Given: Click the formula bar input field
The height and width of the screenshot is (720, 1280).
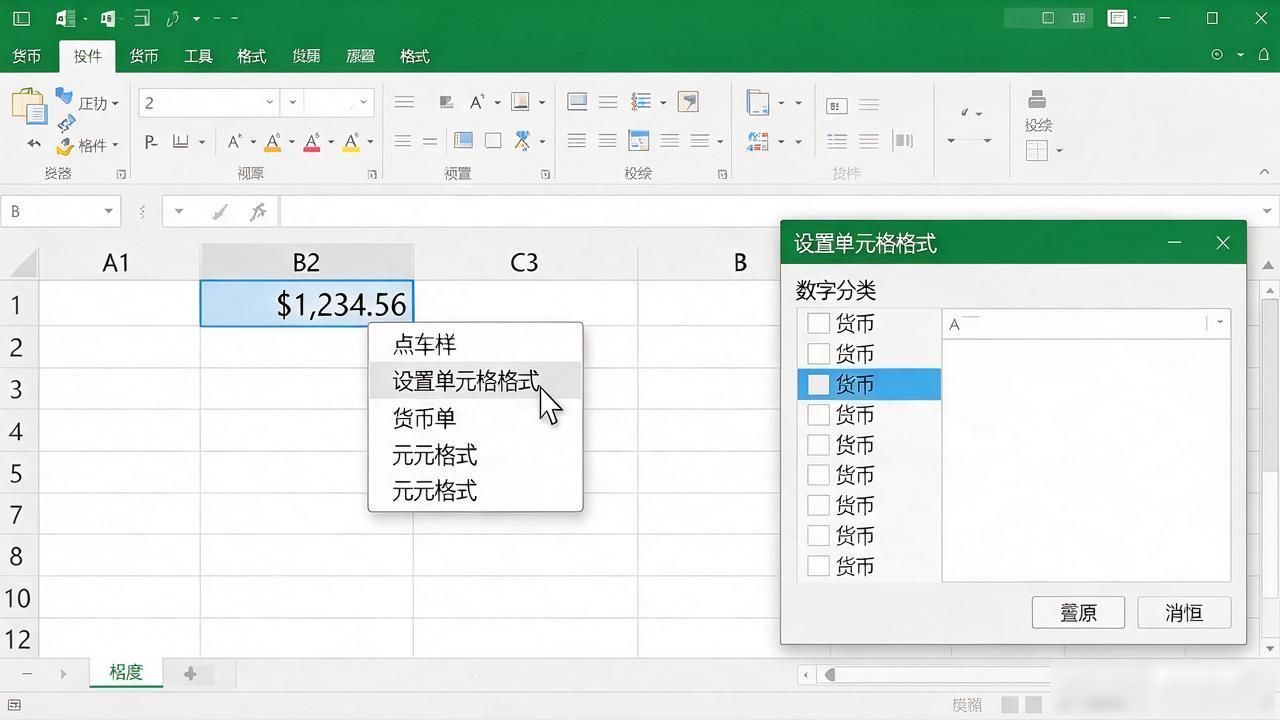Looking at the screenshot, I should coord(768,211).
